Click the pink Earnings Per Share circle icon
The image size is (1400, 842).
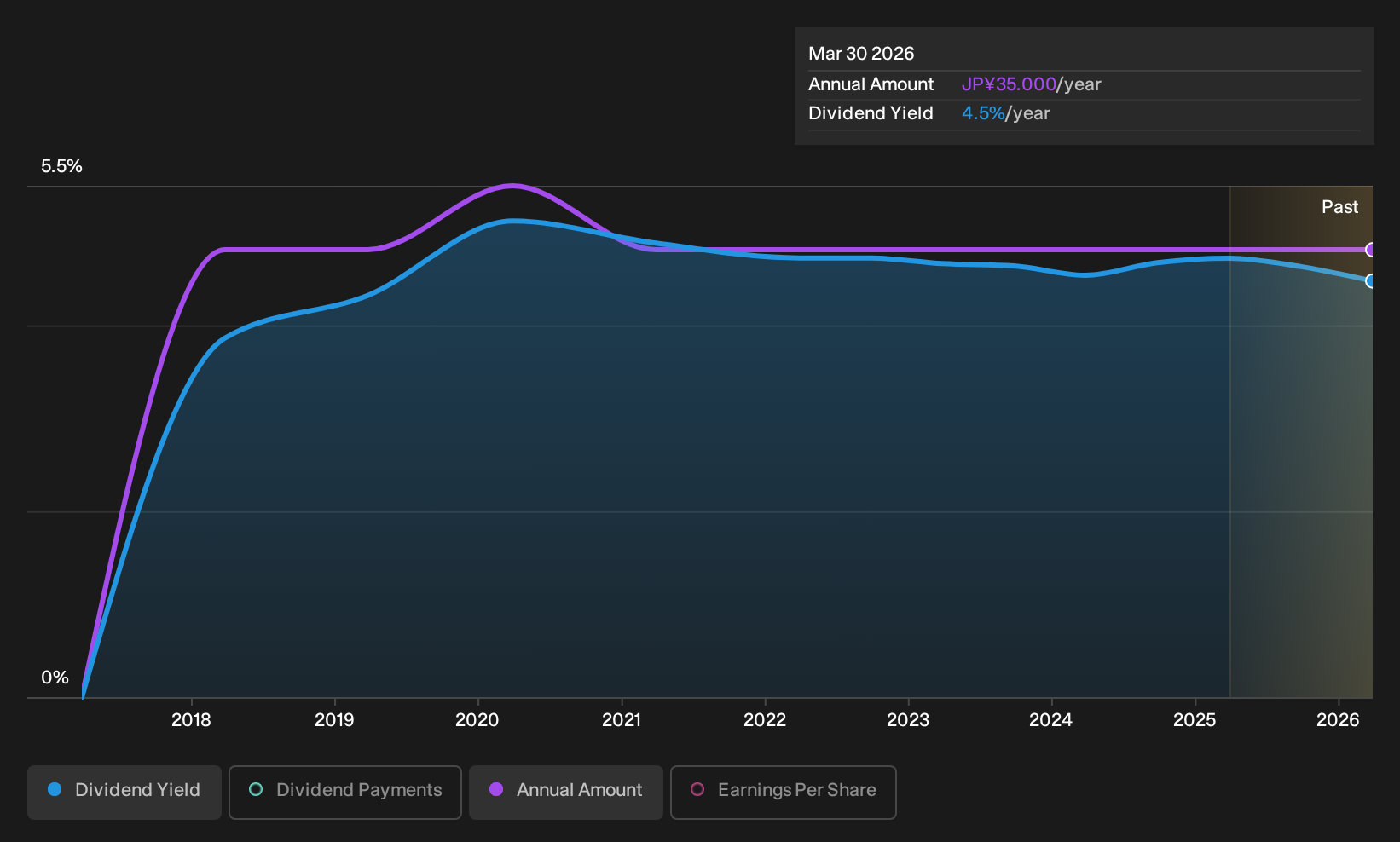point(697,789)
